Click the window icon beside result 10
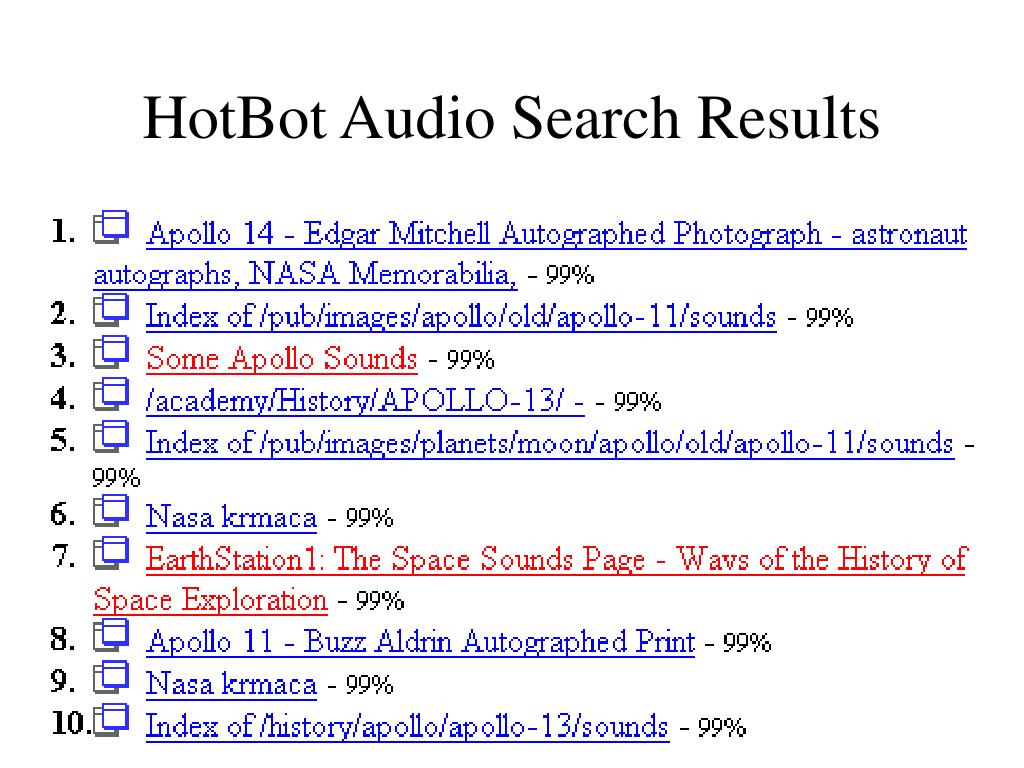The image size is (1024, 768). 111,720
